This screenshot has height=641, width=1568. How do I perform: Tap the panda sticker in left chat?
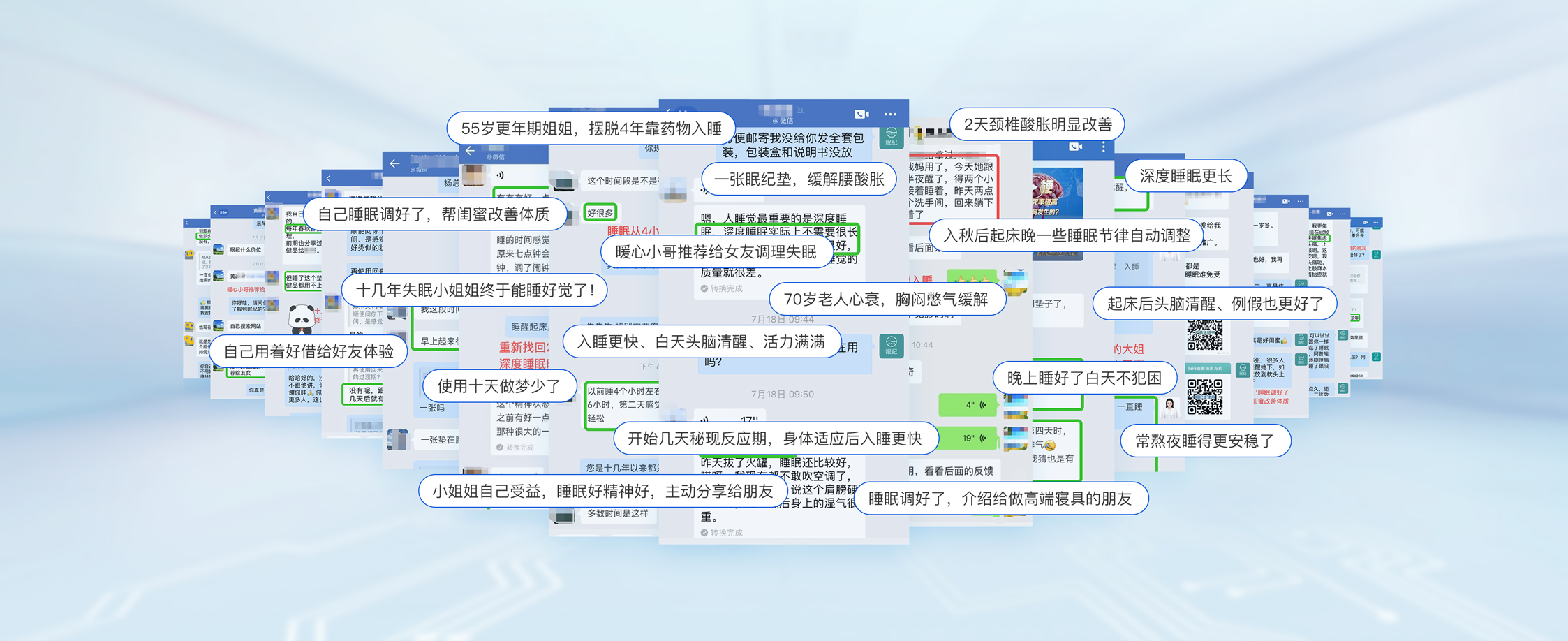[x=302, y=318]
